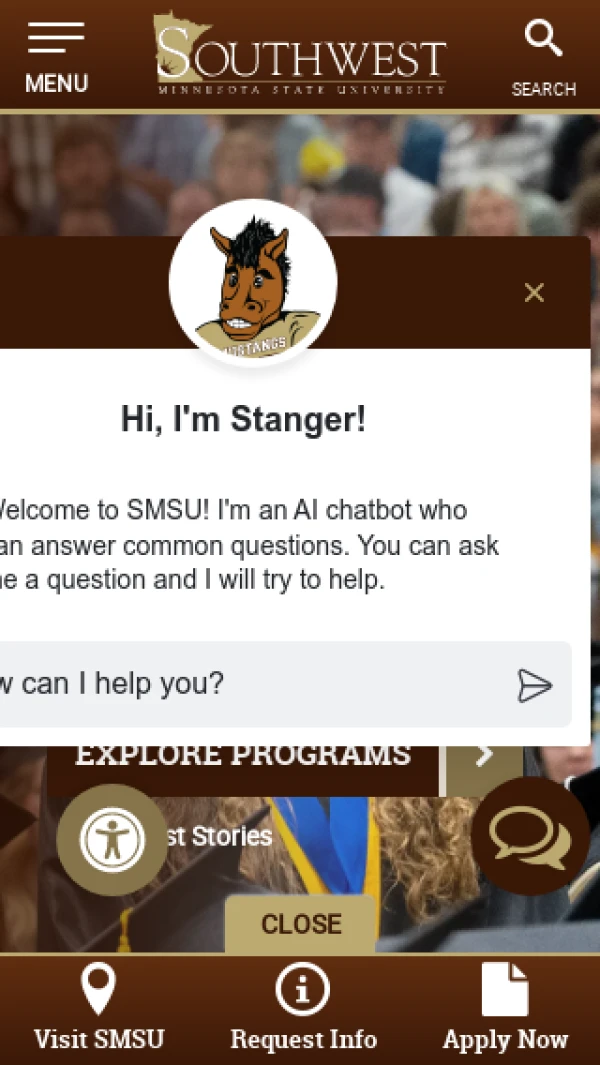Viewport: 600px width, 1065px height.
Task: Tap the Visit SMSU location pin icon
Action: 99,990
